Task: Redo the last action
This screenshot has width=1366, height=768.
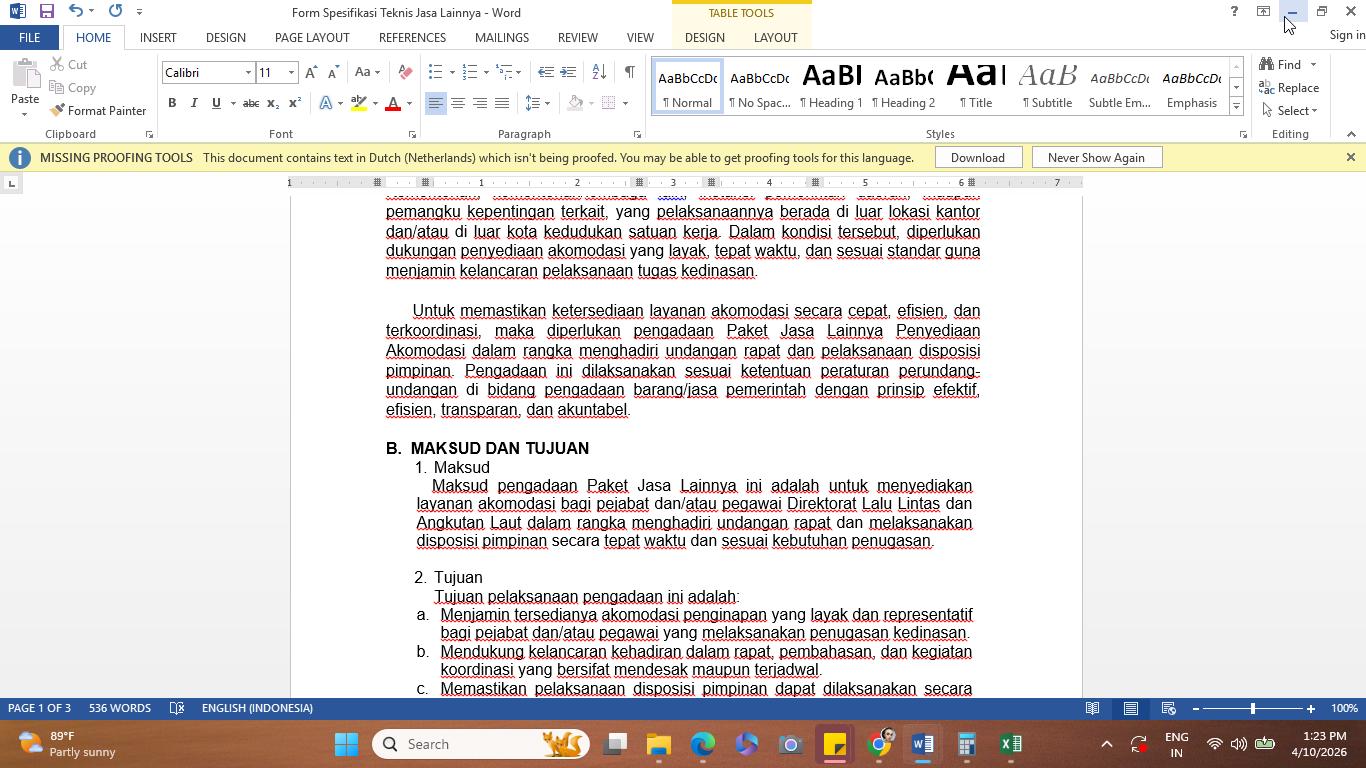Action: 115,11
